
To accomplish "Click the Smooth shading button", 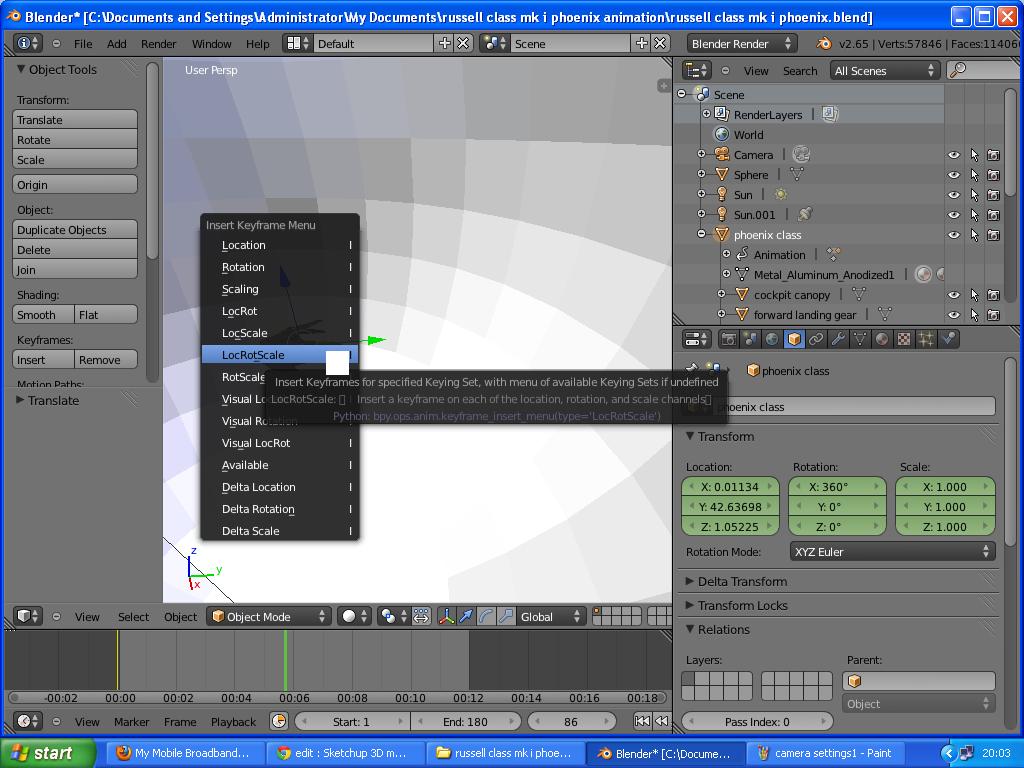I will 41,314.
